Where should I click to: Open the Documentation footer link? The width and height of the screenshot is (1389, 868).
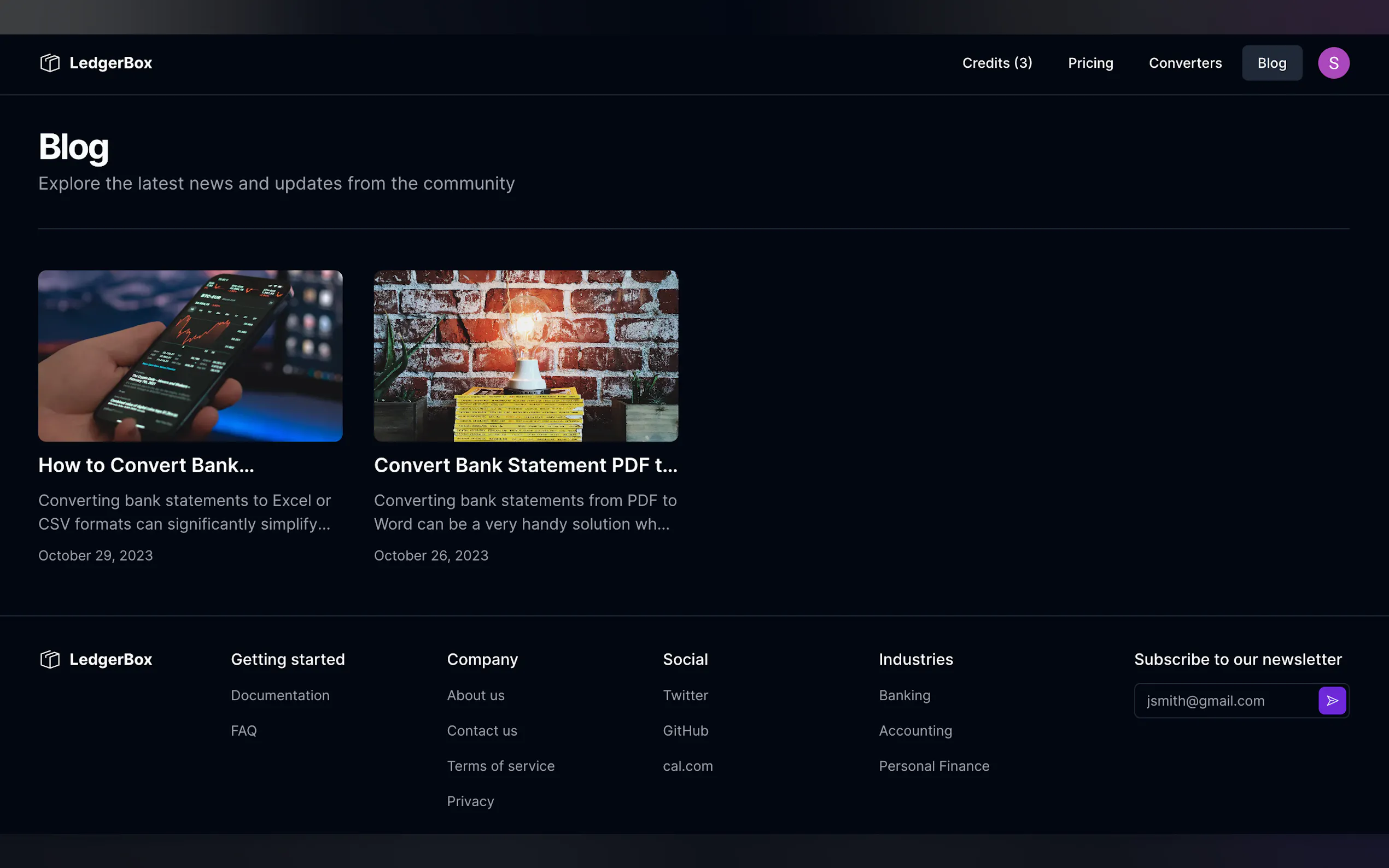tap(279, 695)
